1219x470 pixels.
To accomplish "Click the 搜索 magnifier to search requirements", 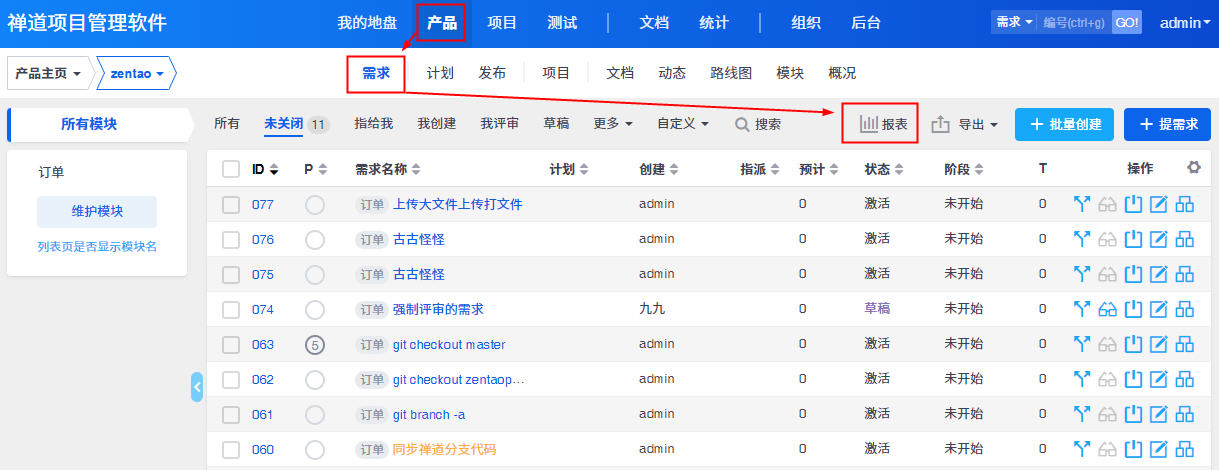I will (758, 124).
